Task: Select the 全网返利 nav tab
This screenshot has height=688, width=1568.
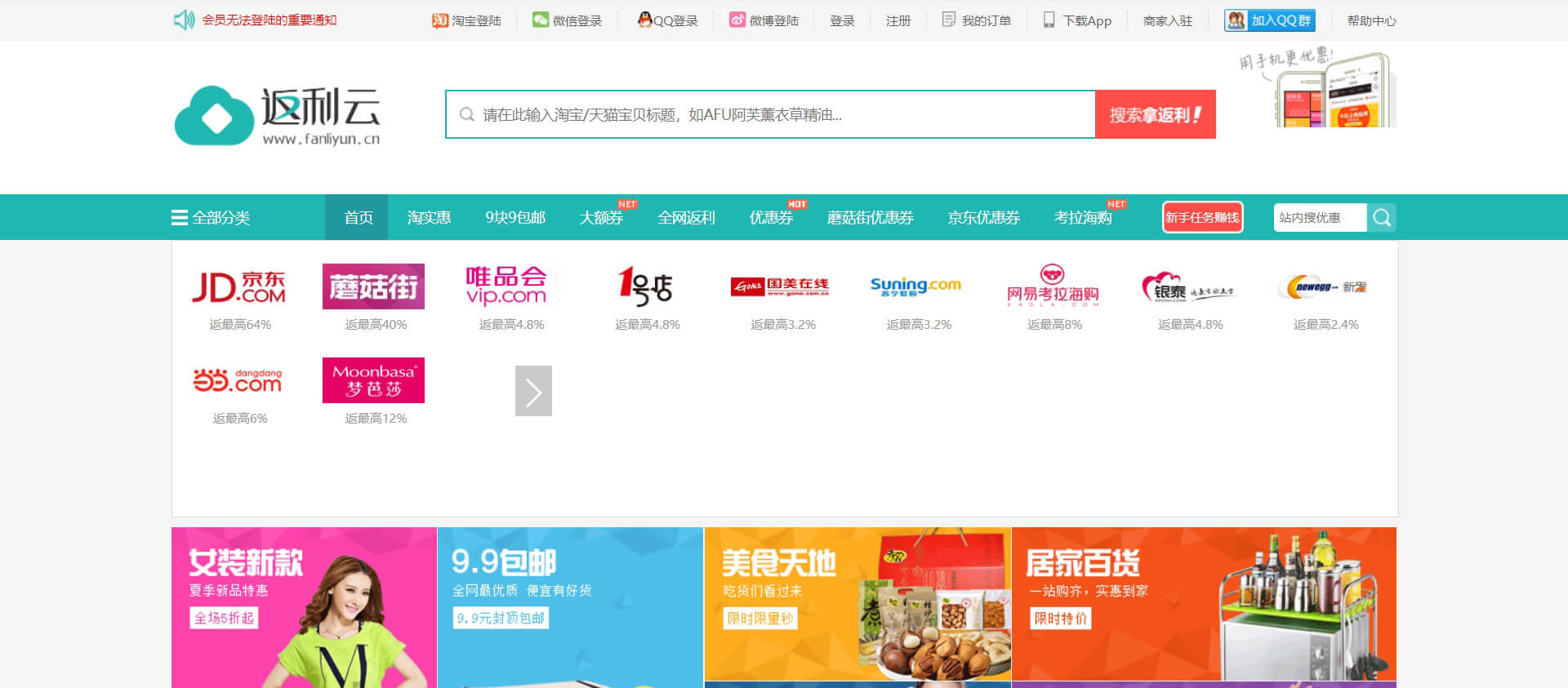Action: pos(687,217)
